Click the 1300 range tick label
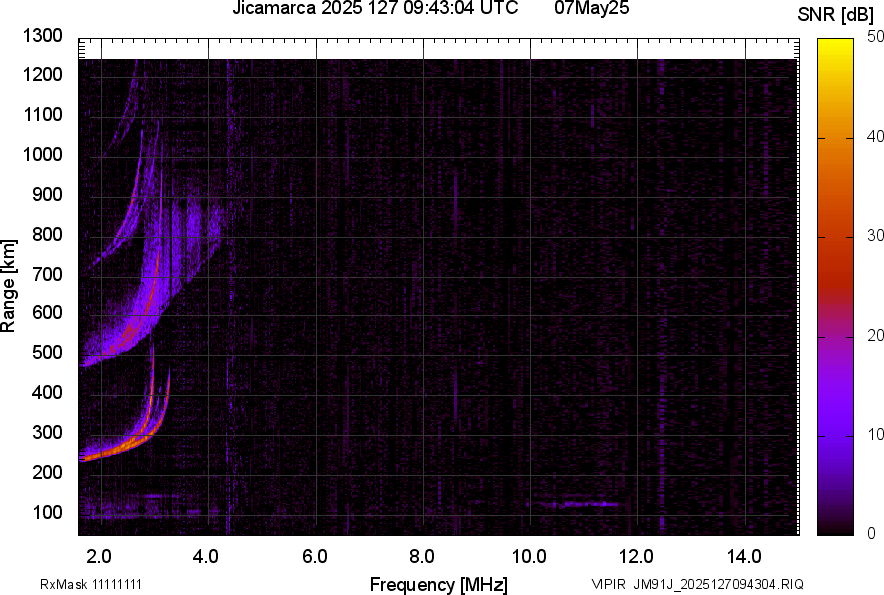 (42, 36)
